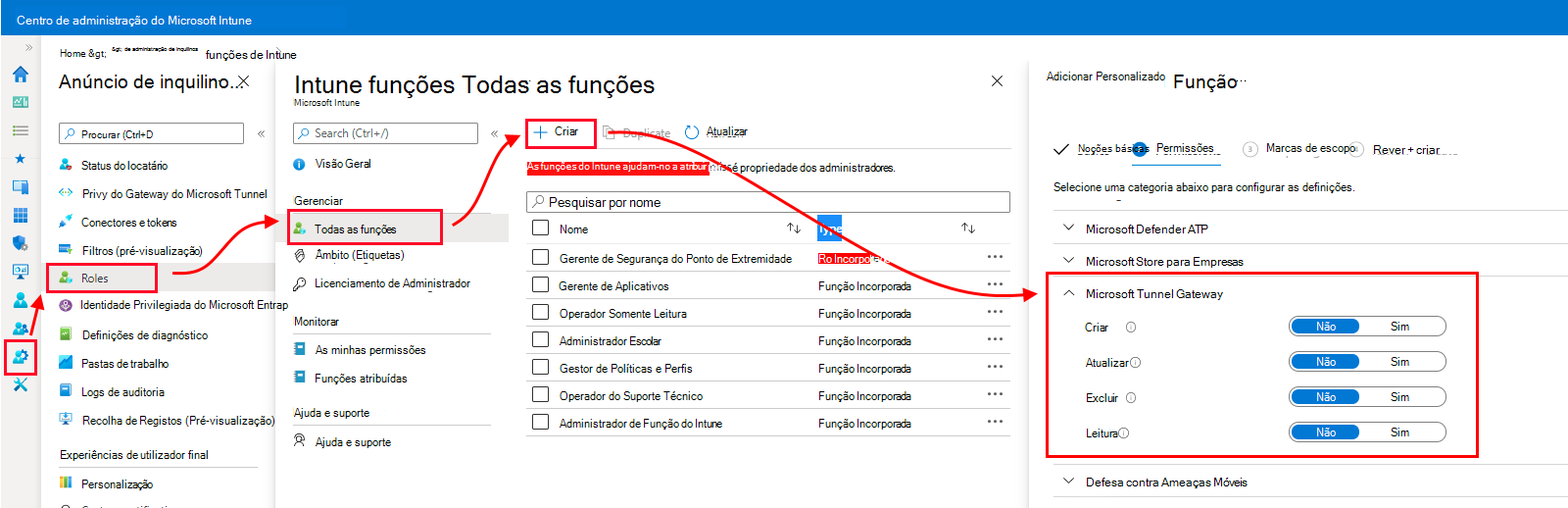Image resolution: width=1568 pixels, height=508 pixels.
Task: Open the Favorites star icon
Action: [x=20, y=158]
